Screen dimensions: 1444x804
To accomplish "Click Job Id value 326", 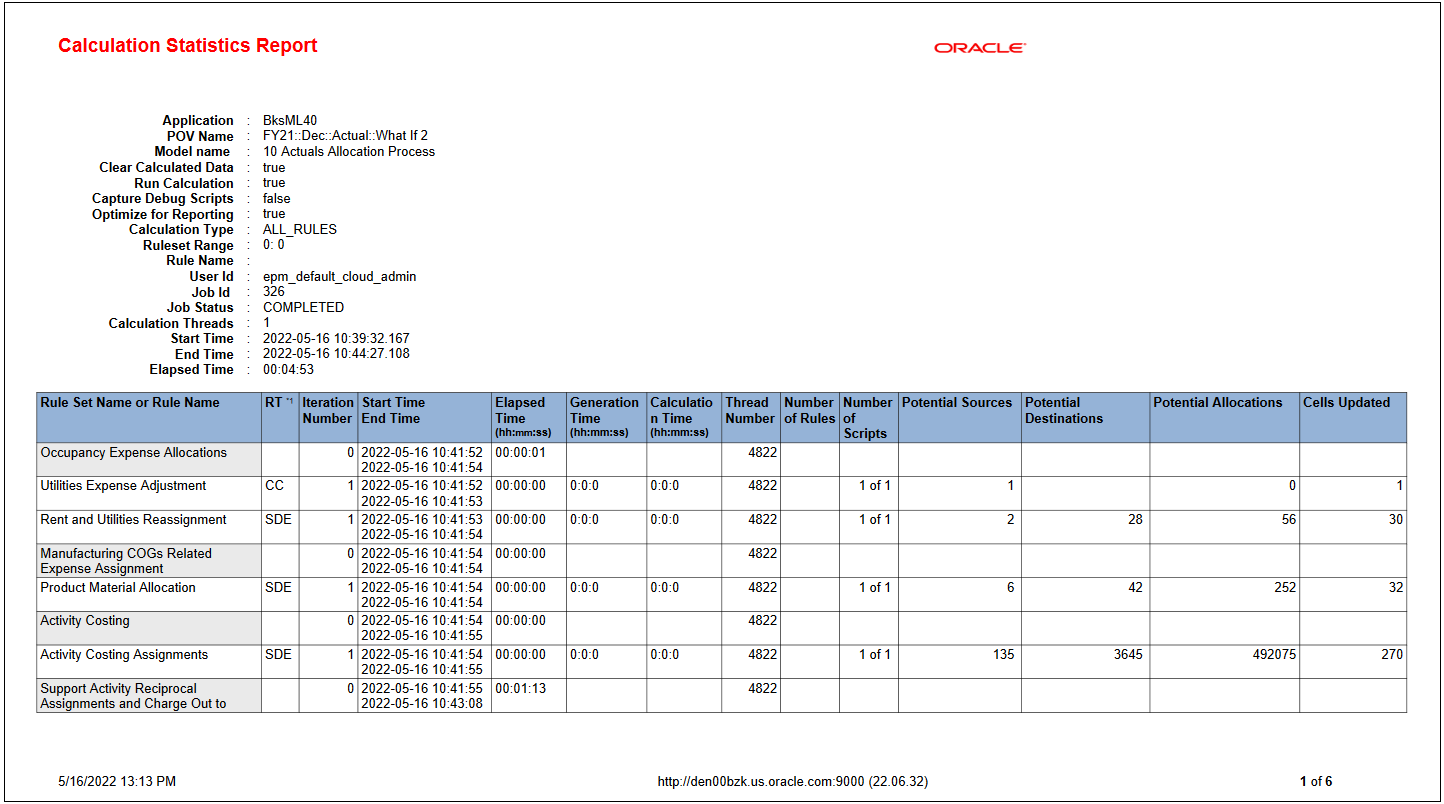I will click(274, 292).
